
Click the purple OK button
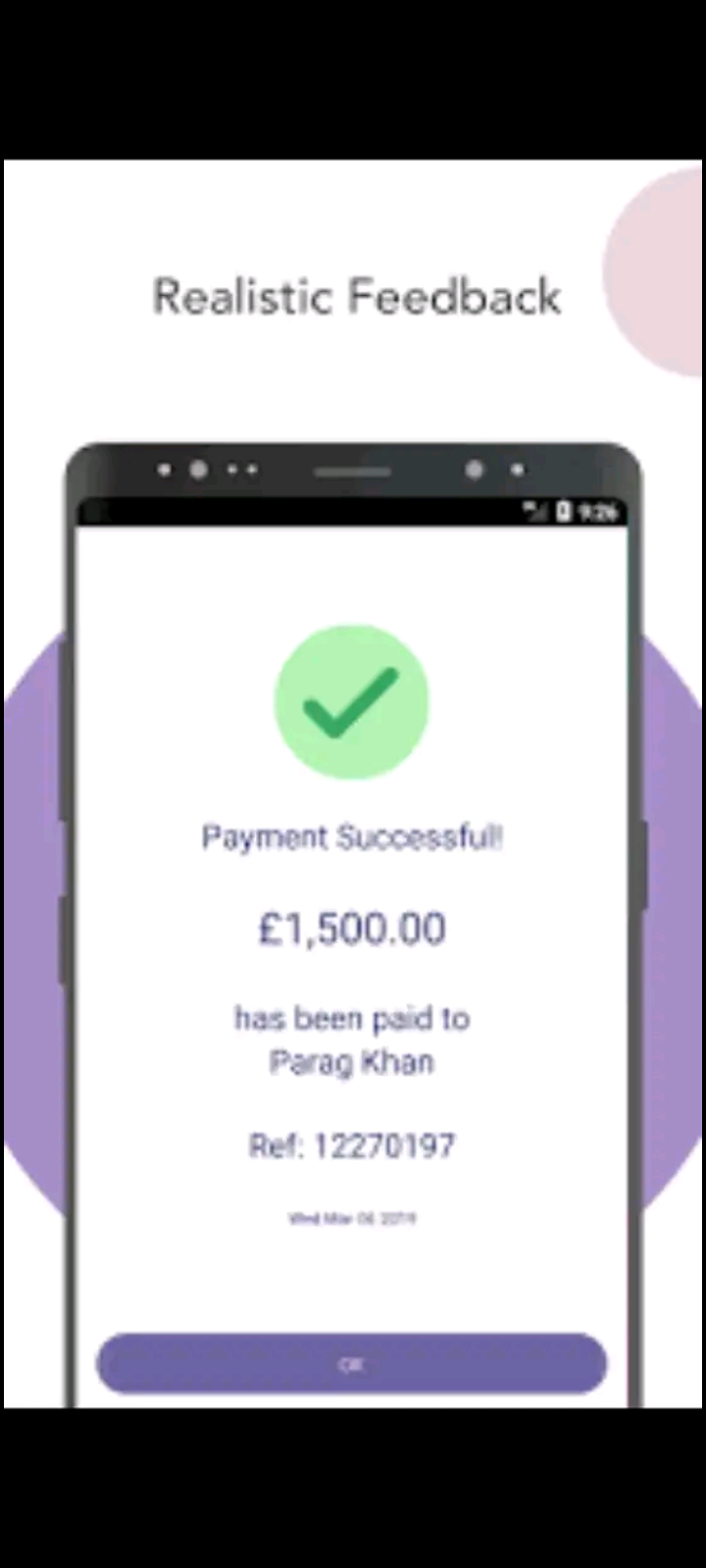click(351, 1363)
